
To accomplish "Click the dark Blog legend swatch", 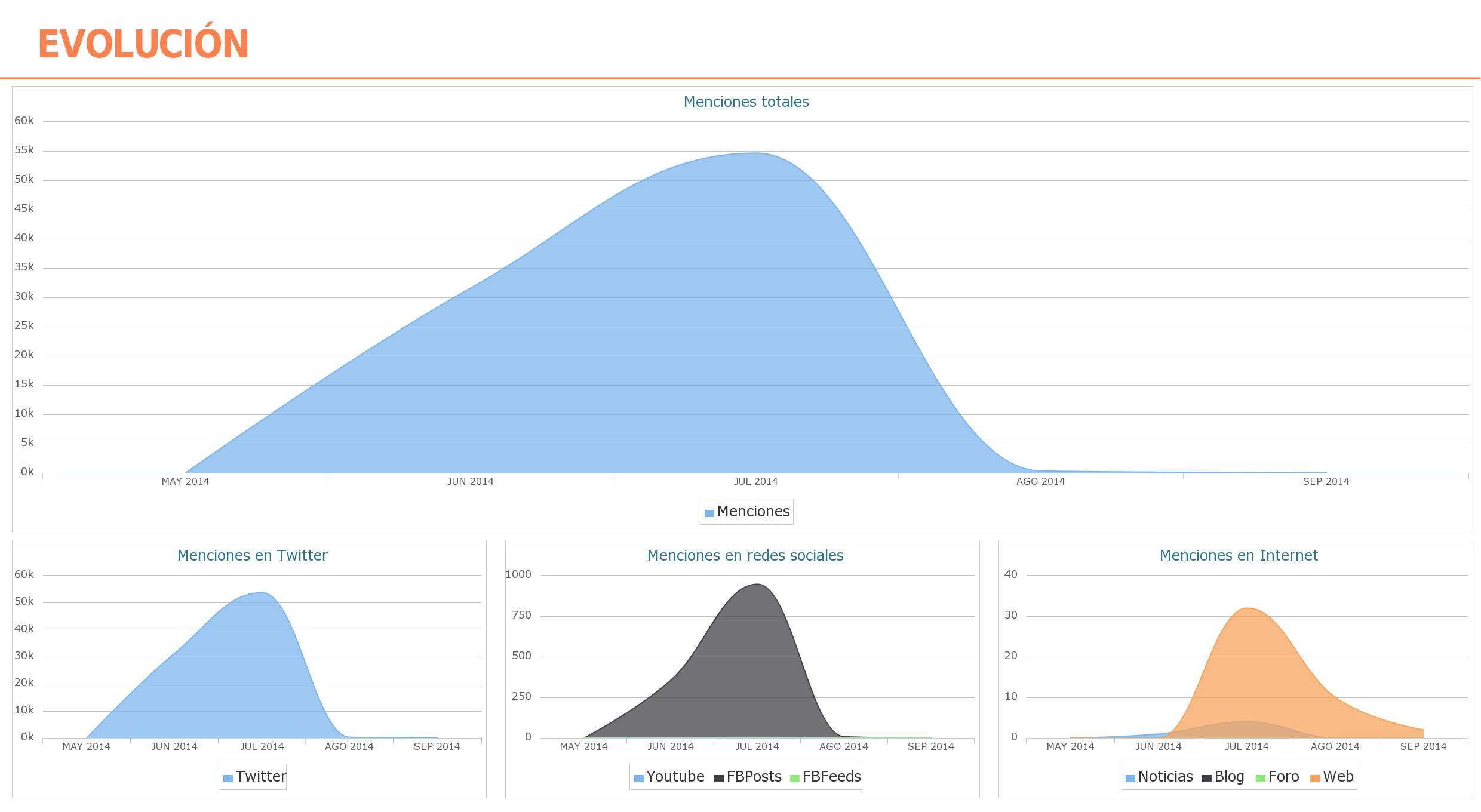I will click(x=1207, y=779).
